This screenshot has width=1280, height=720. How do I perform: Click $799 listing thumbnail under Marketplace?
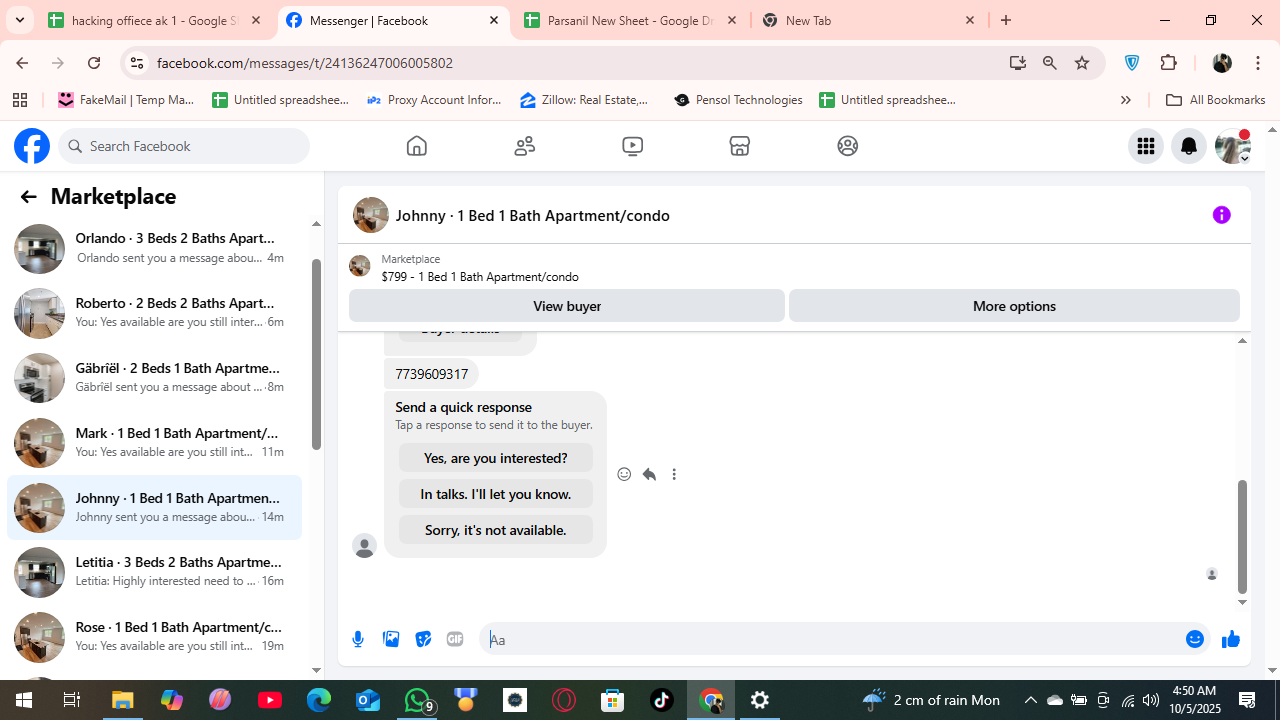click(360, 266)
